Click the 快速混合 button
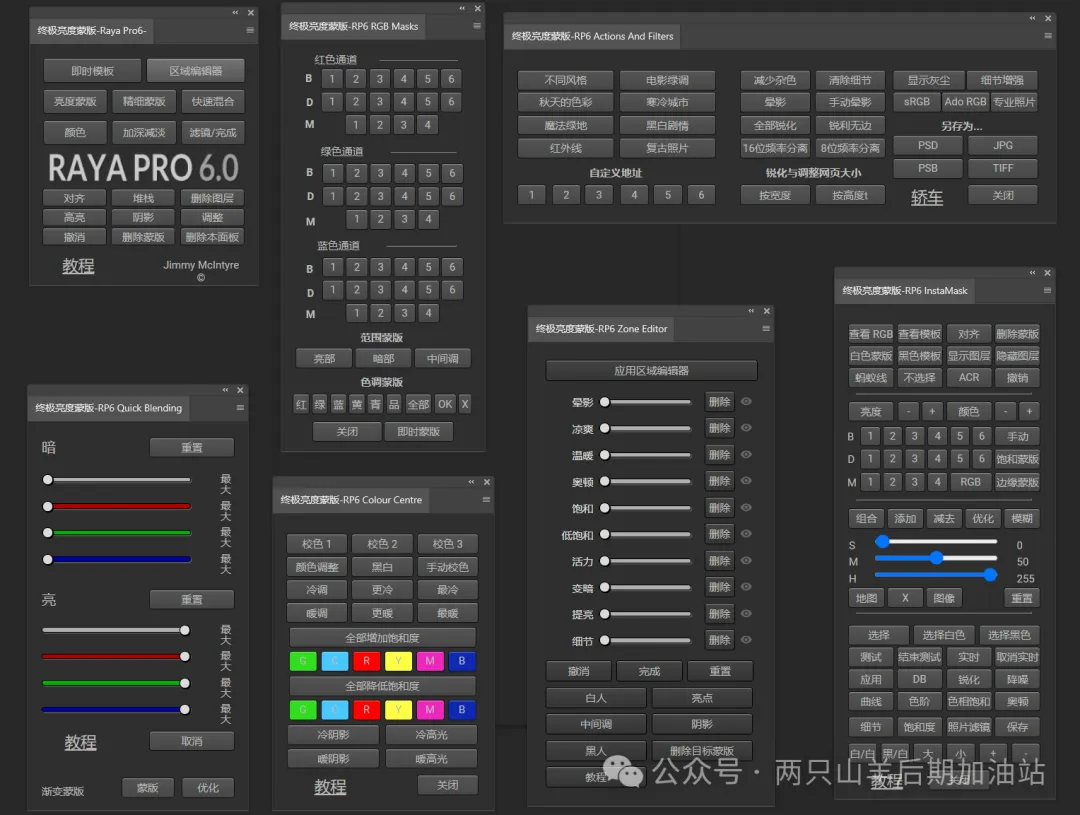The height and width of the screenshot is (815, 1080). [x=213, y=101]
